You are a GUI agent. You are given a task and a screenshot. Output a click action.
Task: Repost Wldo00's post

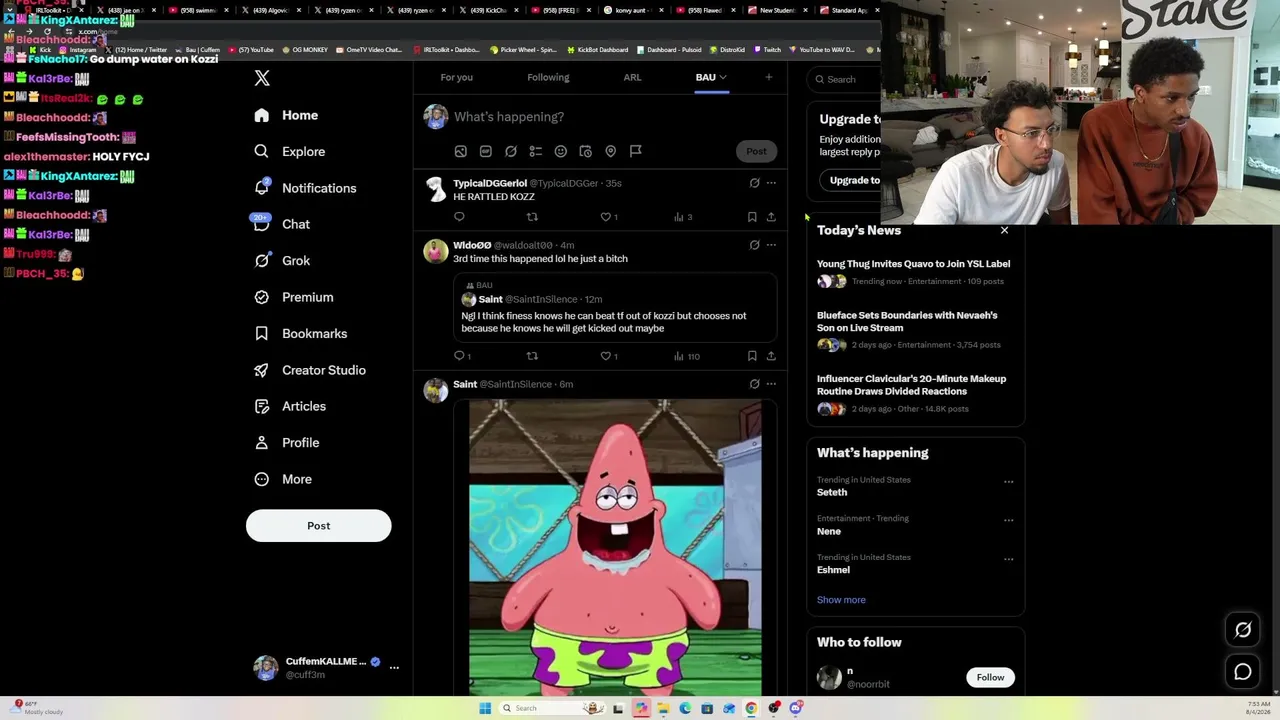point(532,356)
